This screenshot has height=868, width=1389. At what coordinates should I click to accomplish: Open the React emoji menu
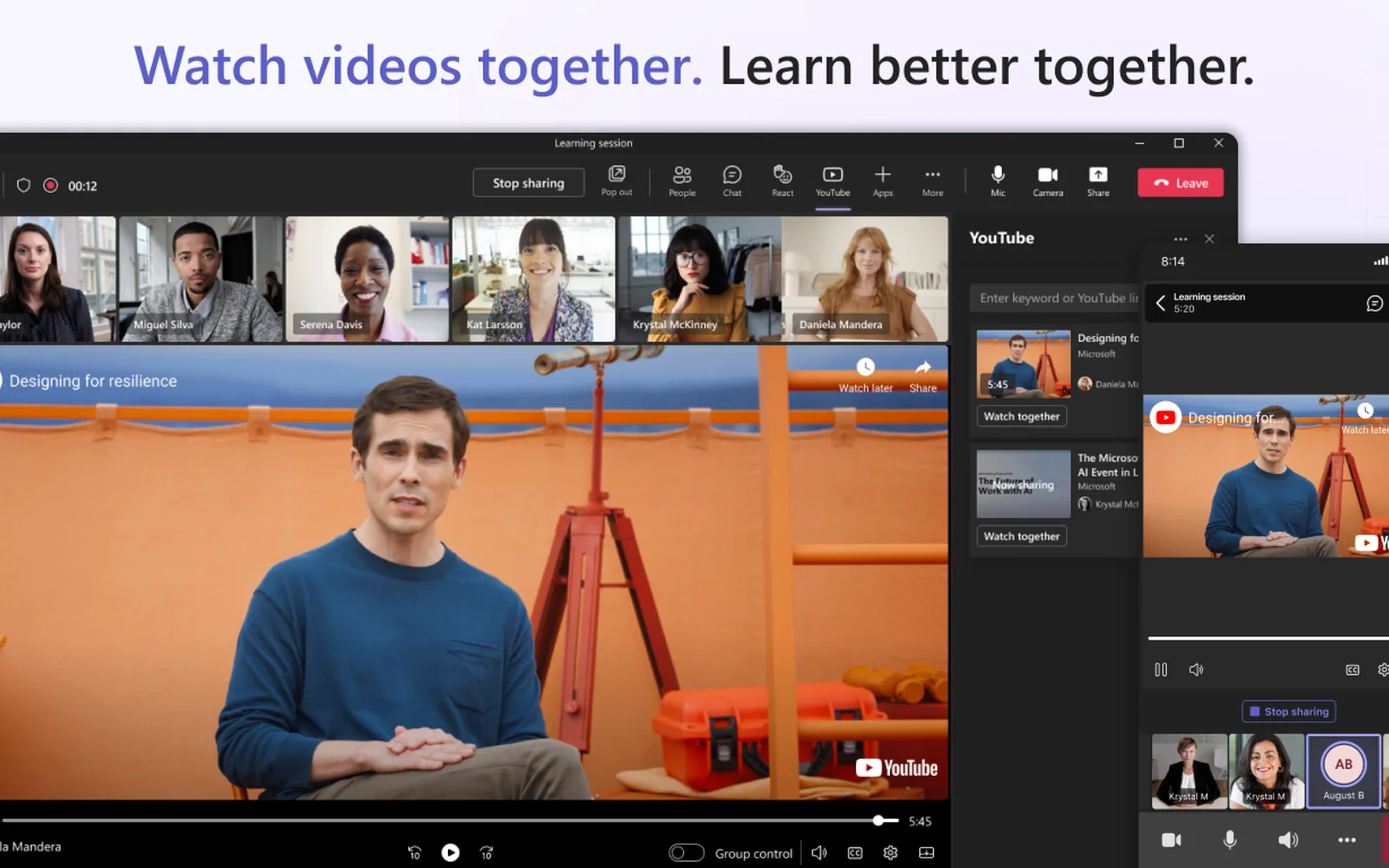[782, 181]
